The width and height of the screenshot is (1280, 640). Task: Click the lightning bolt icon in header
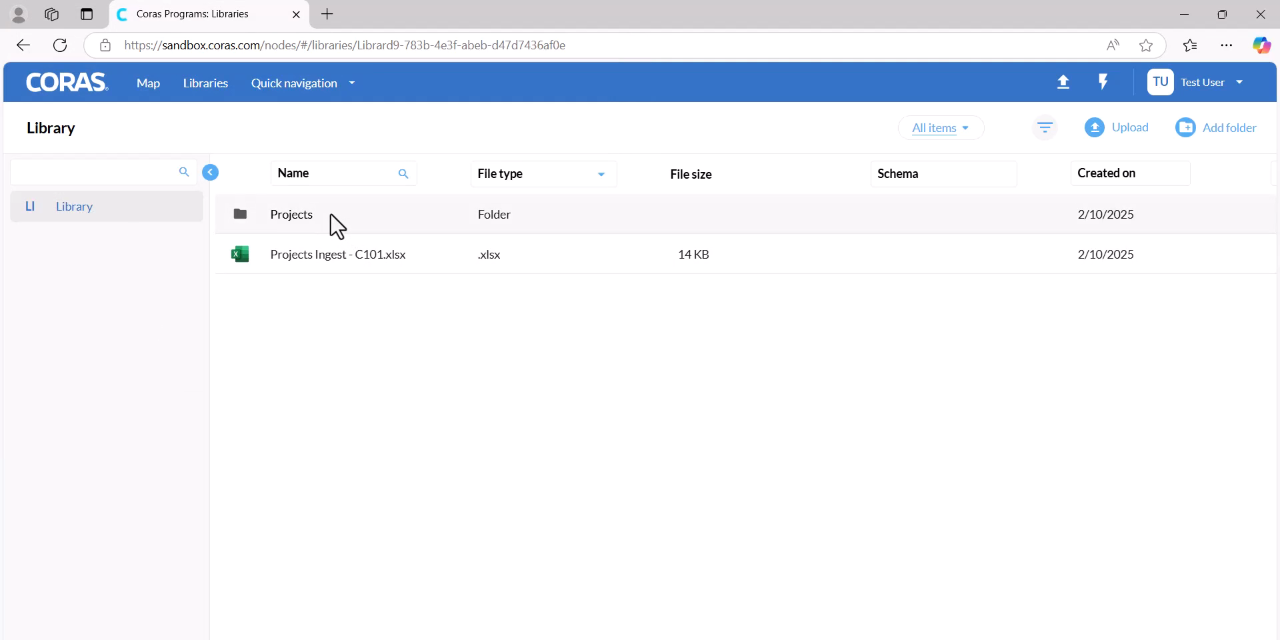(x=1103, y=82)
